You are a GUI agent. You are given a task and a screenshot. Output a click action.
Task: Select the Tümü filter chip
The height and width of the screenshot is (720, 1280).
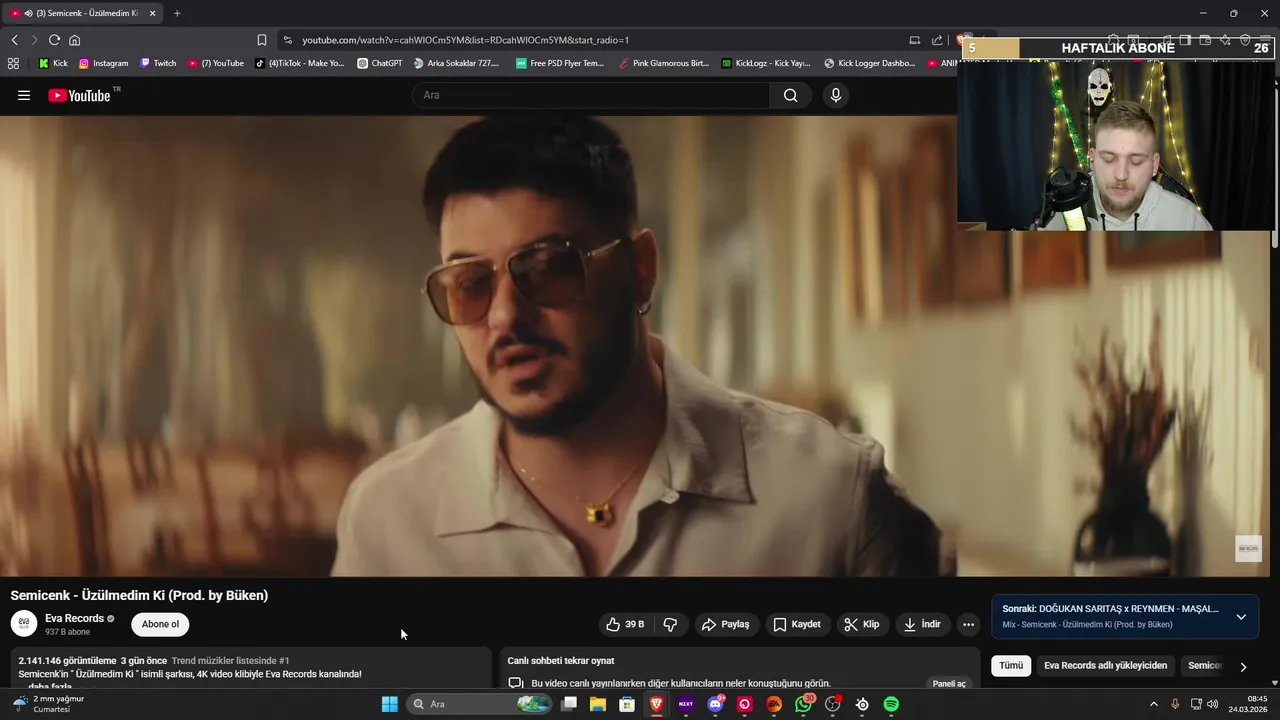click(1011, 665)
